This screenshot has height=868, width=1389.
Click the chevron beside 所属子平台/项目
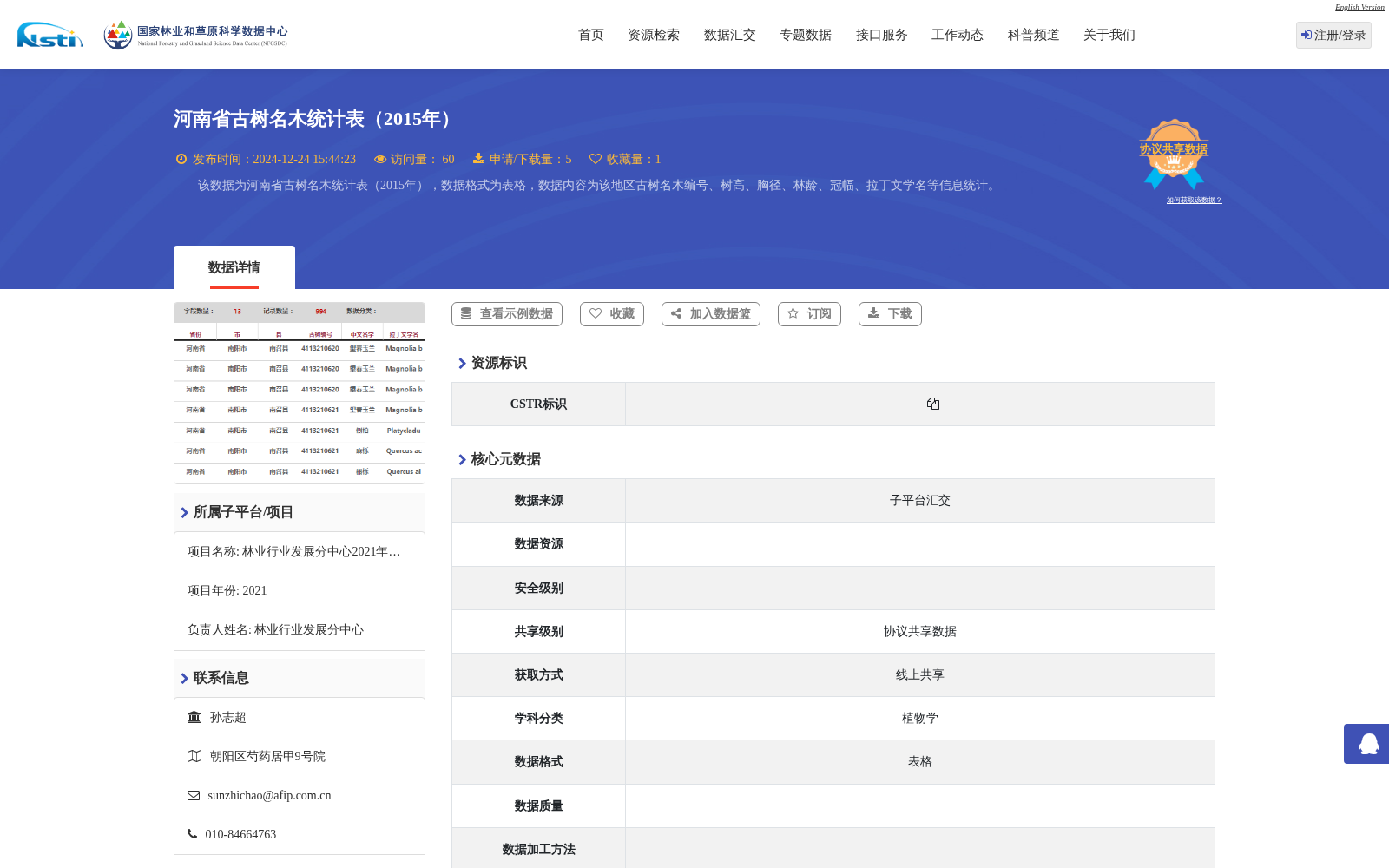point(184,512)
